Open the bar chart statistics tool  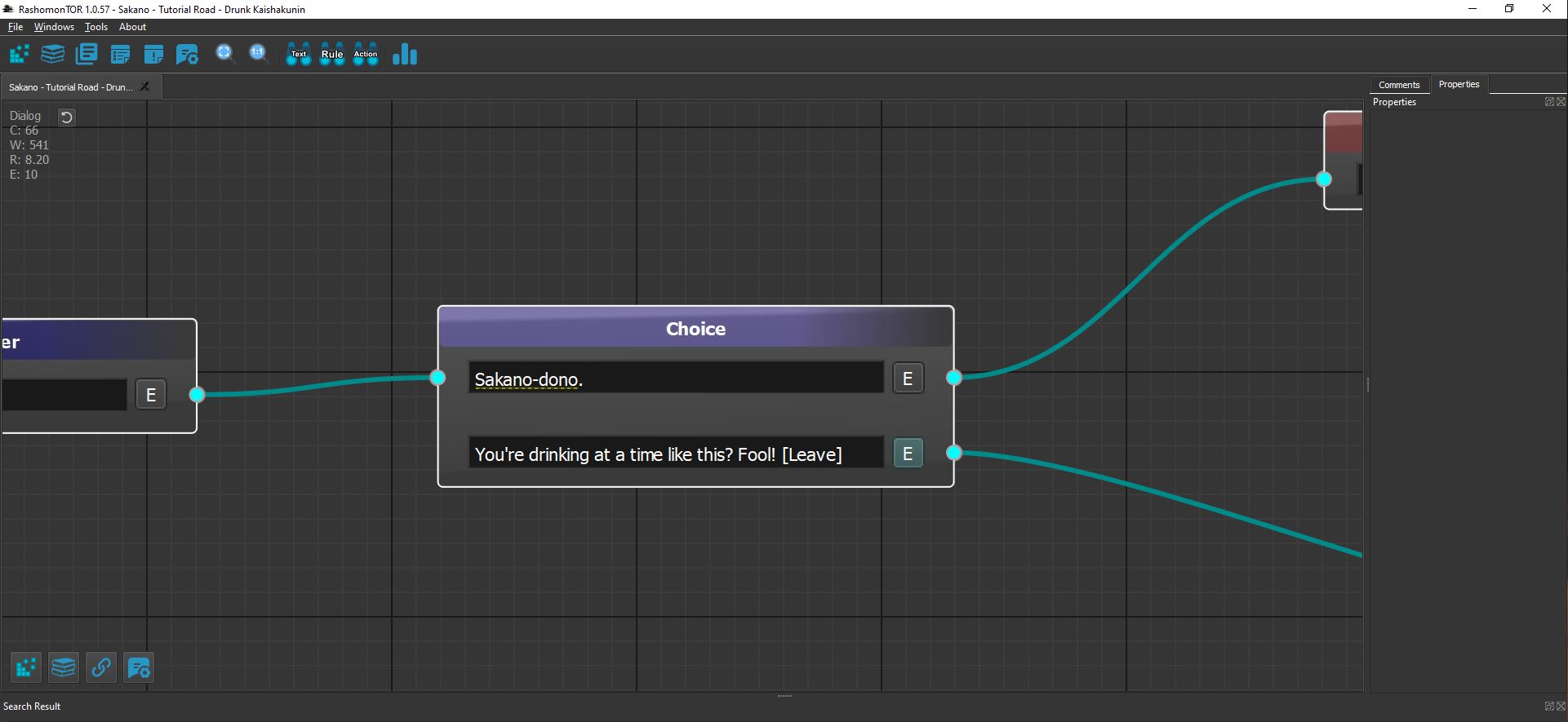(405, 55)
